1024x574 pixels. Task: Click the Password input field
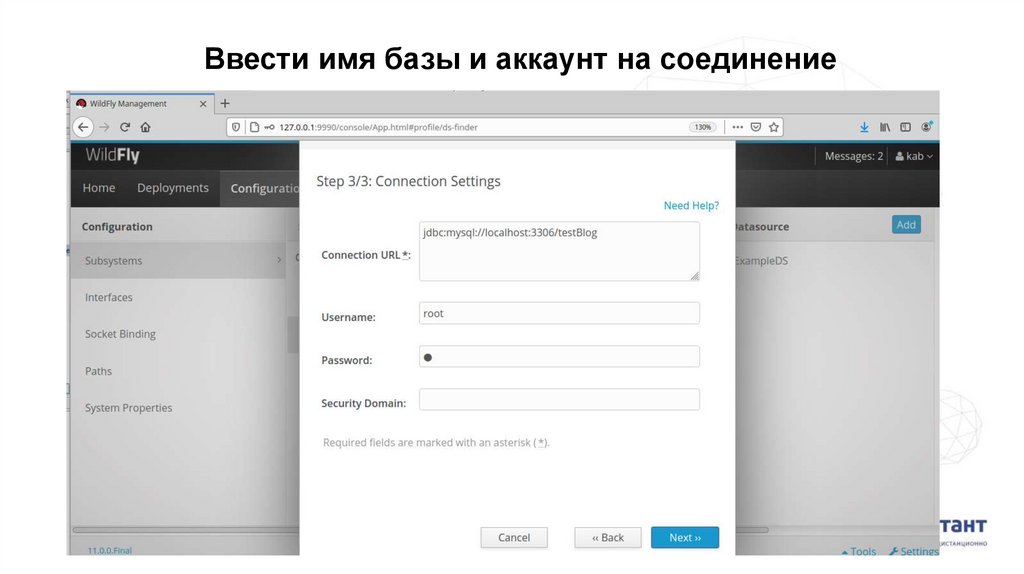point(559,357)
